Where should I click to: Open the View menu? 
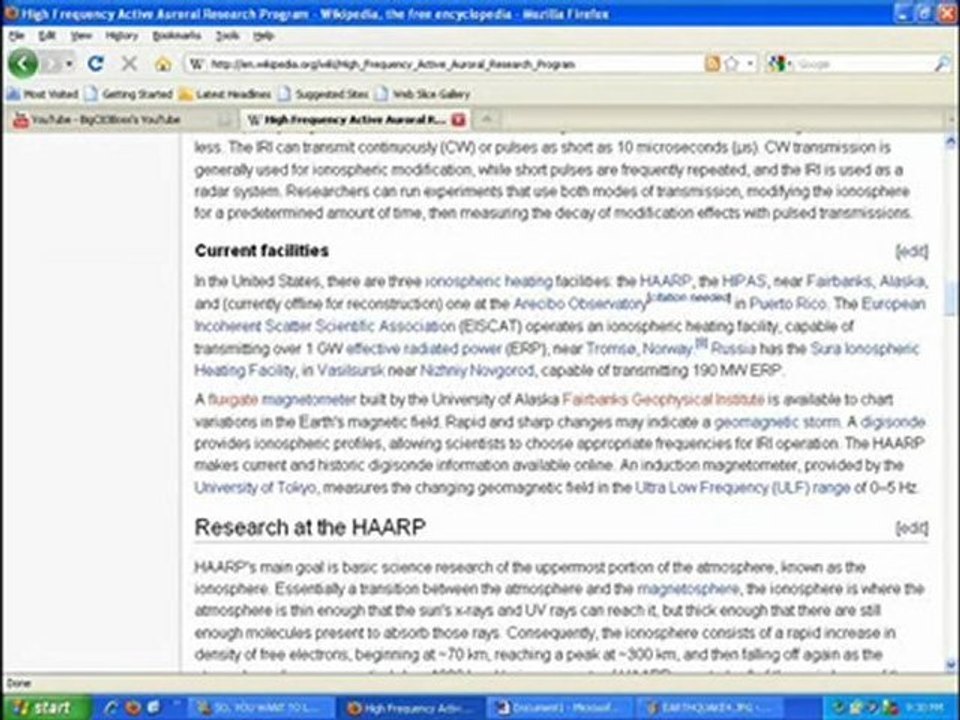pos(81,36)
